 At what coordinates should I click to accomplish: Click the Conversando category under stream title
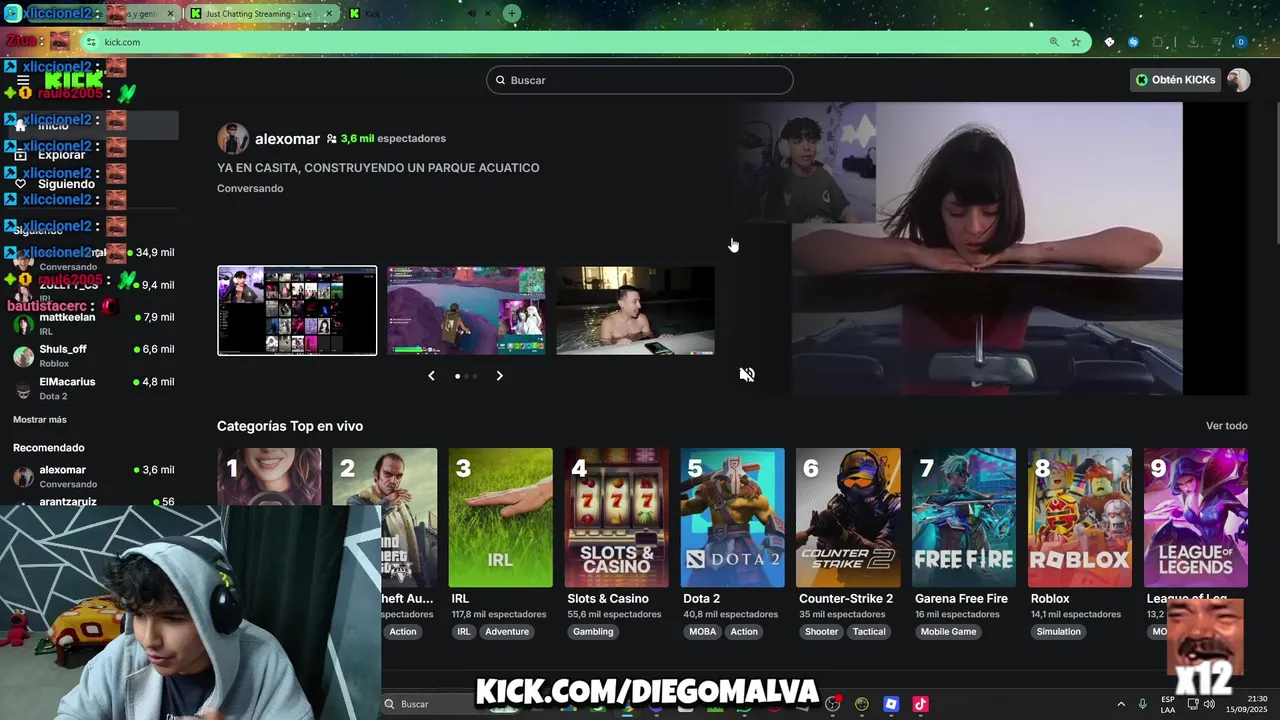tap(250, 188)
